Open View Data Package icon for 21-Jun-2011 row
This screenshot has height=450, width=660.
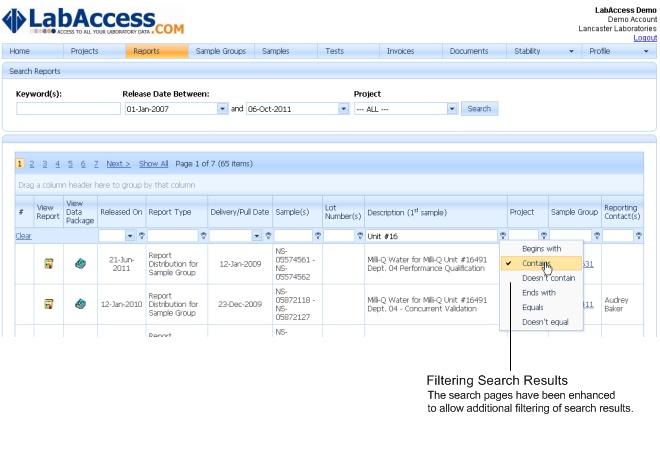tap(80, 263)
